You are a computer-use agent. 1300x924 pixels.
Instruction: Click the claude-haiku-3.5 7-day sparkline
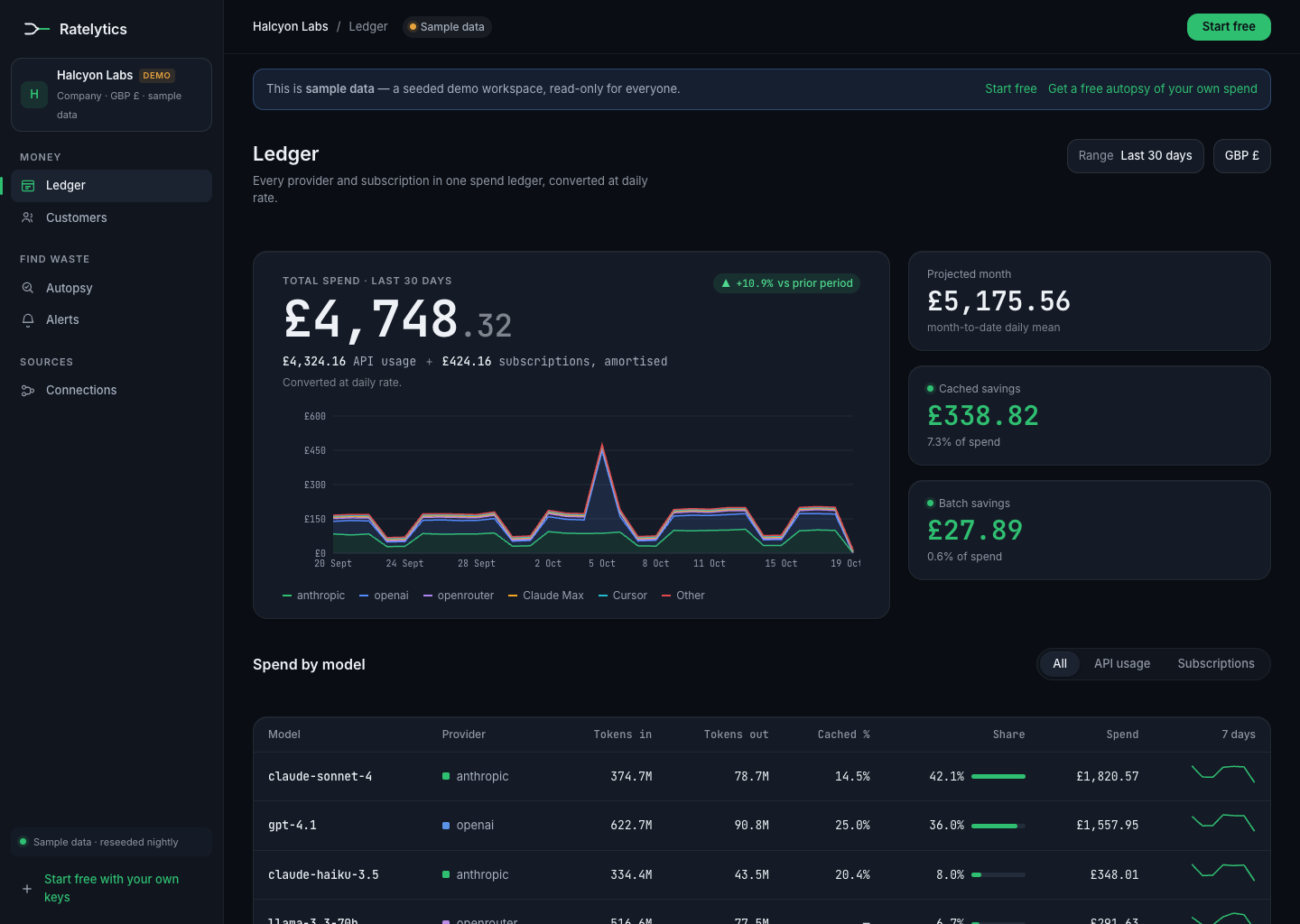click(x=1223, y=873)
